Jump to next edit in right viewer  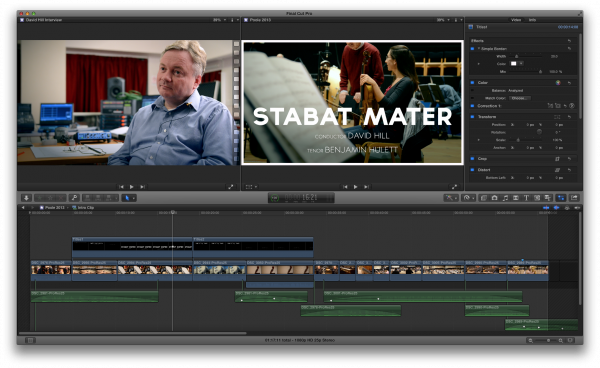366,187
